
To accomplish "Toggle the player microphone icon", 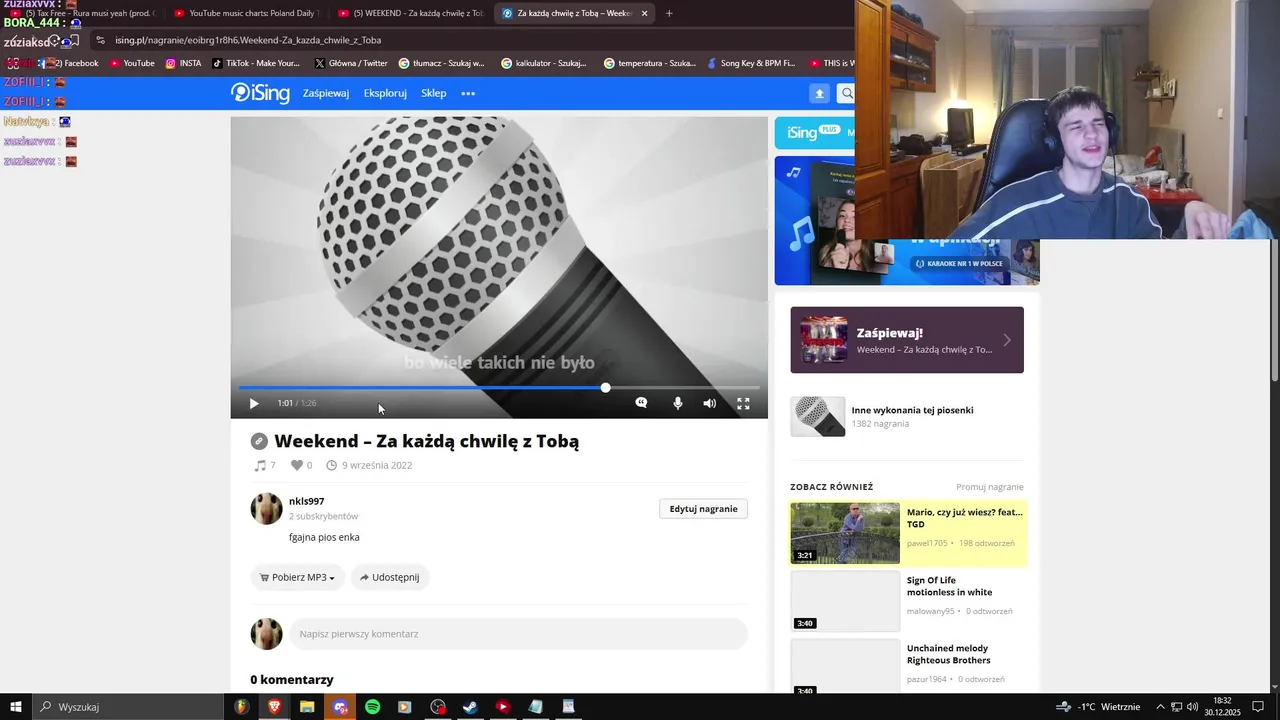I will point(677,403).
